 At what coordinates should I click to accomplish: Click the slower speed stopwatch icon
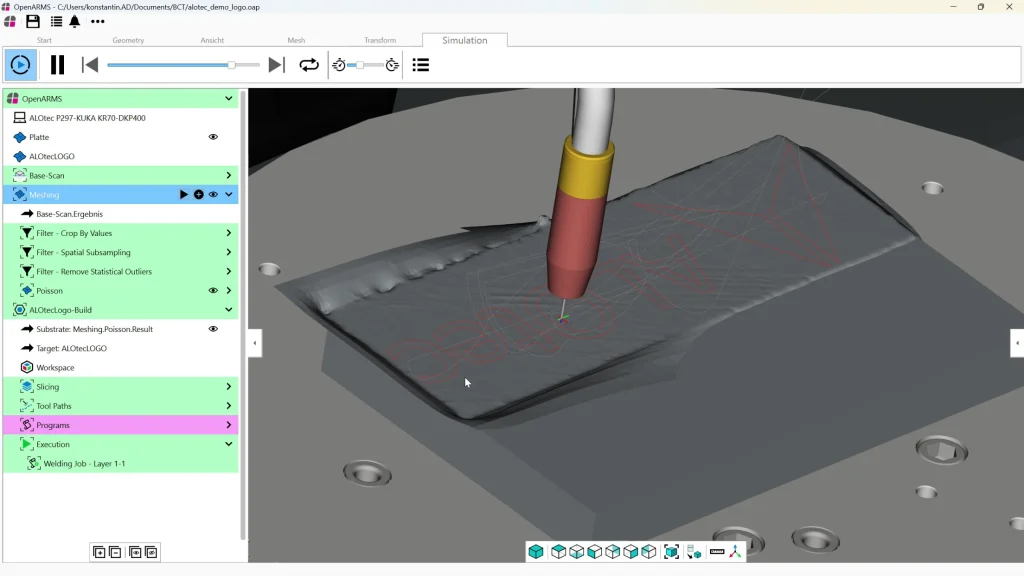pyautogui.click(x=339, y=65)
